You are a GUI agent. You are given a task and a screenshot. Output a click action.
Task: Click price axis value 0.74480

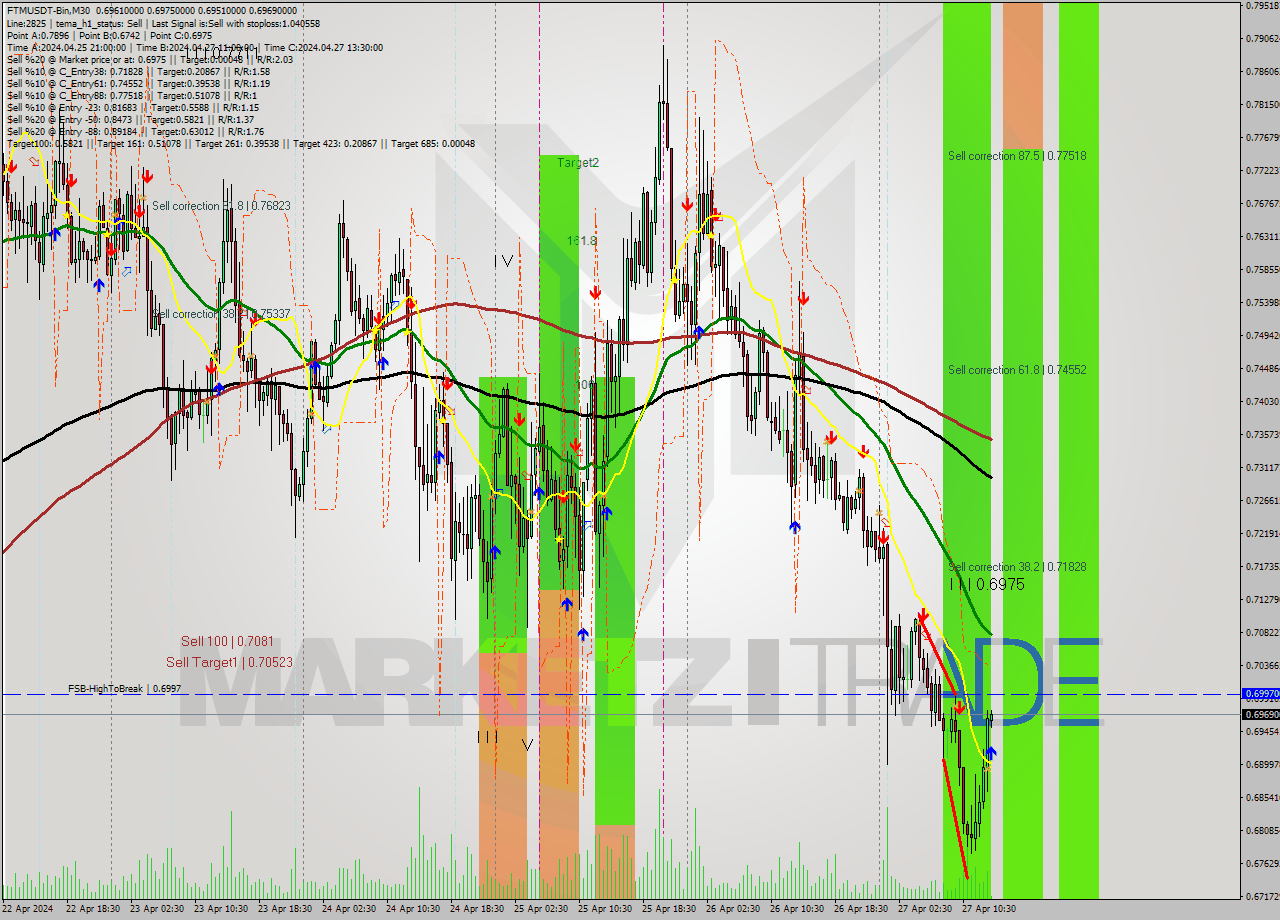click(1263, 369)
